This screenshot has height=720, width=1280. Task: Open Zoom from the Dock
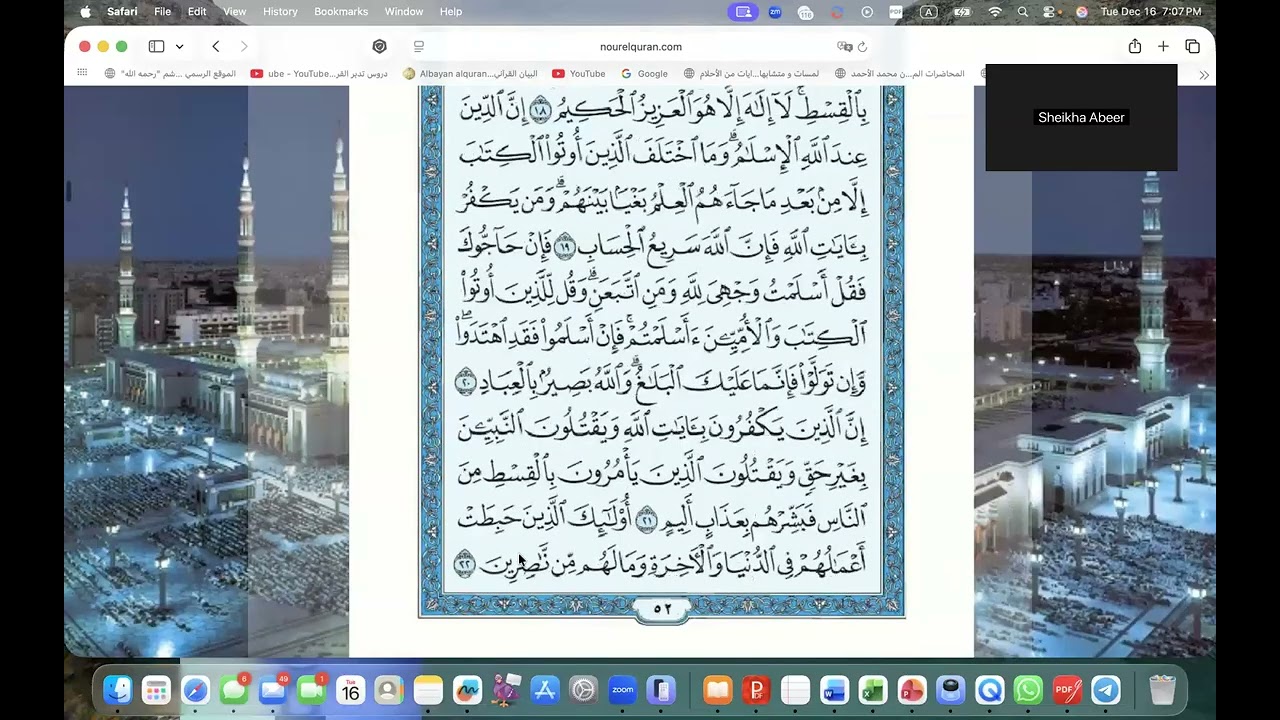[622, 690]
